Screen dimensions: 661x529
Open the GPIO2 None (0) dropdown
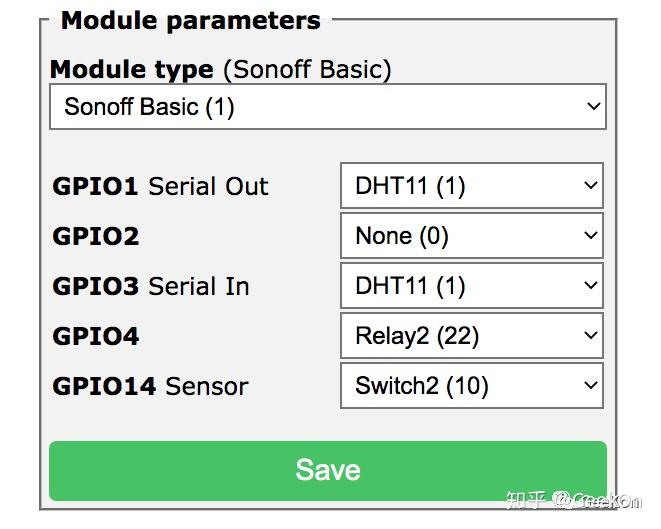472,235
